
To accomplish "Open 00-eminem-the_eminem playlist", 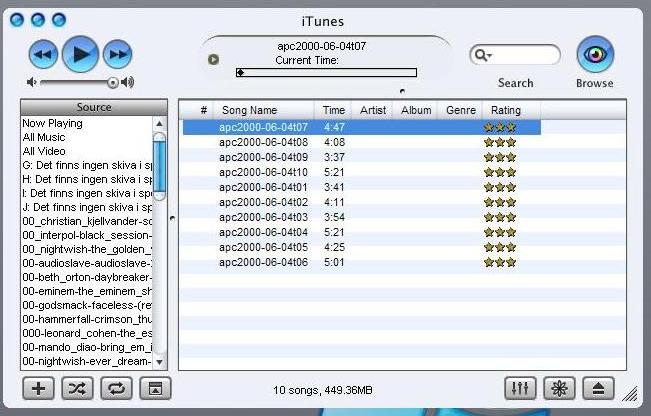I will tap(87, 291).
